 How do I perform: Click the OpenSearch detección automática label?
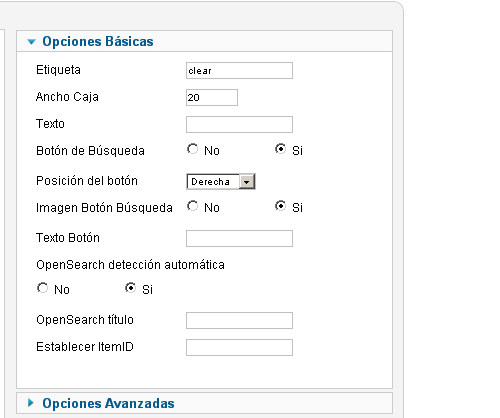click(130, 265)
